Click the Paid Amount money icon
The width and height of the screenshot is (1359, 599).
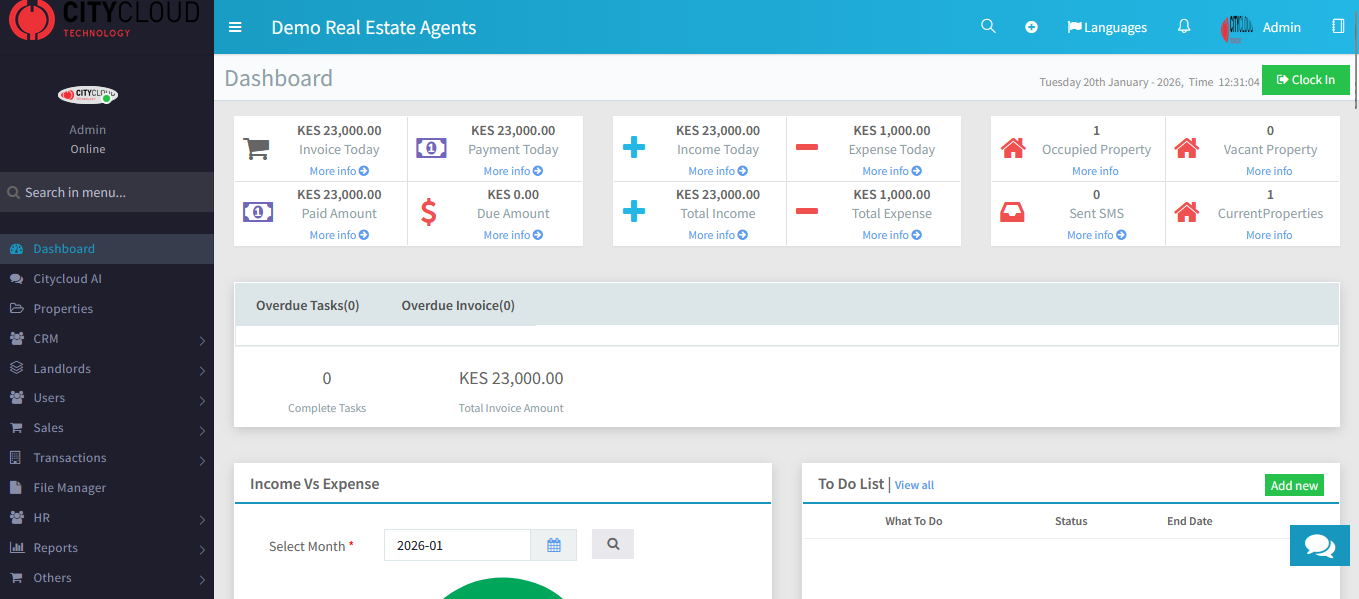(258, 212)
